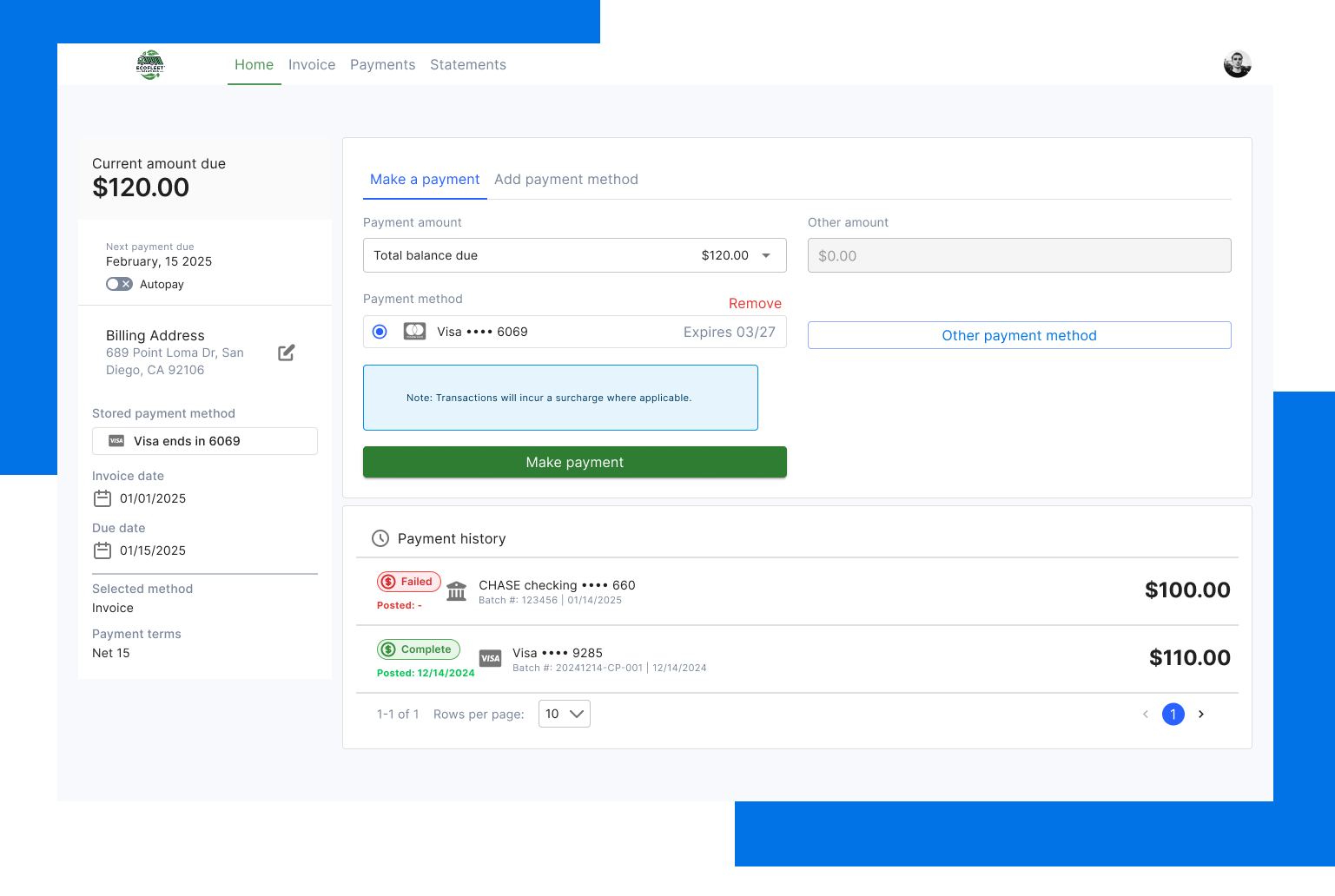Open the Statements menu item

coord(467,65)
